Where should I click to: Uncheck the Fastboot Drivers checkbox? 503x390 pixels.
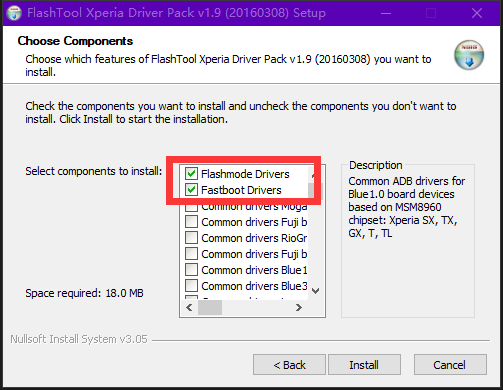pos(191,190)
